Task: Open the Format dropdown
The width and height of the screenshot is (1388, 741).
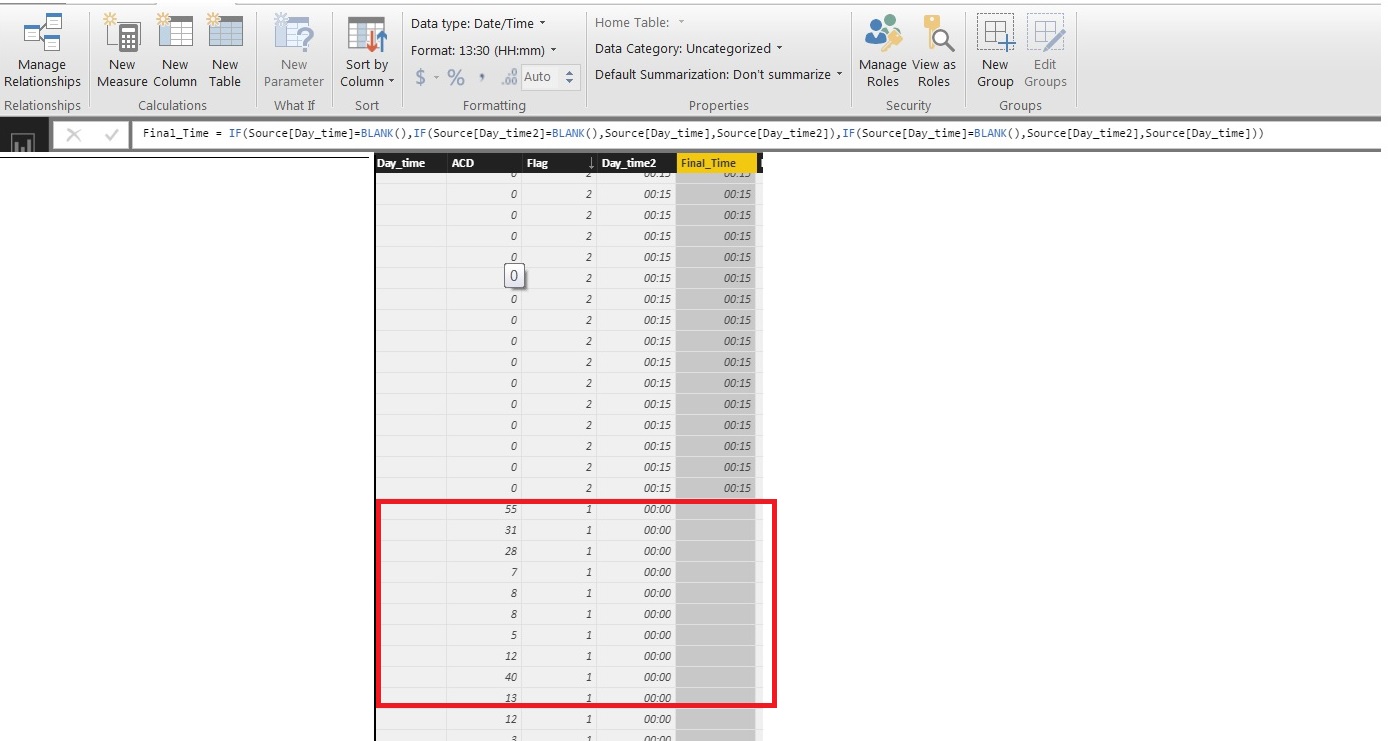Action: click(x=484, y=50)
